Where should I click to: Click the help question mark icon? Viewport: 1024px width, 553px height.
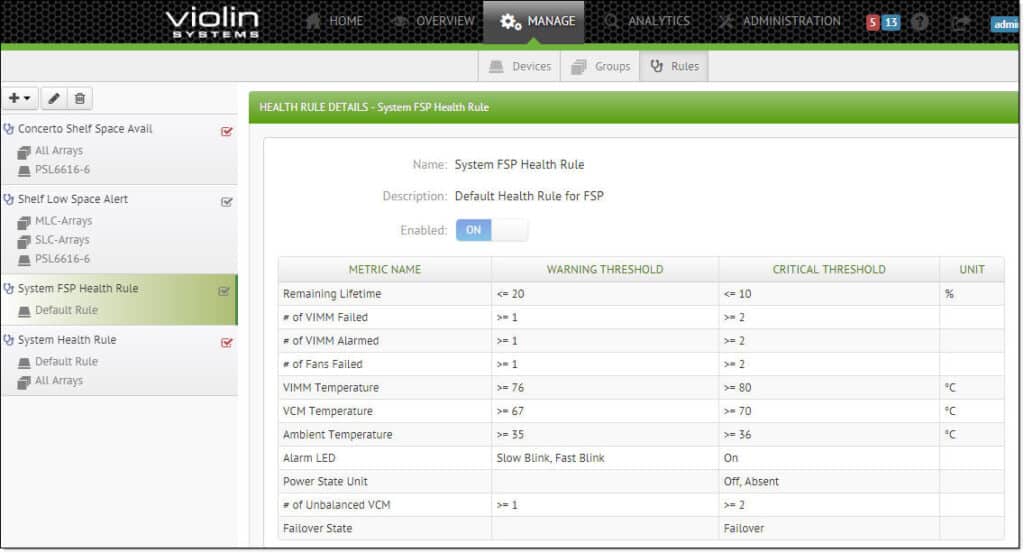click(920, 22)
